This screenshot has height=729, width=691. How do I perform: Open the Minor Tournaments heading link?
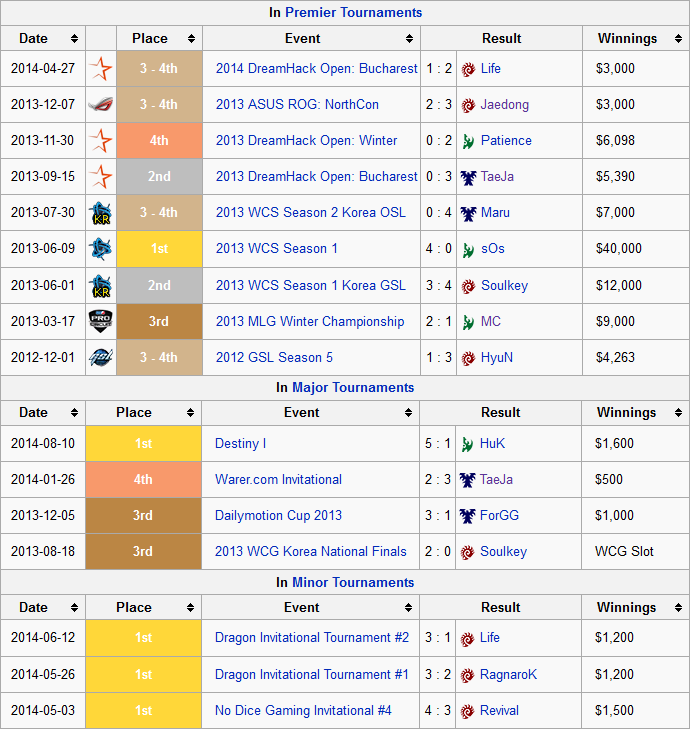coord(353,582)
